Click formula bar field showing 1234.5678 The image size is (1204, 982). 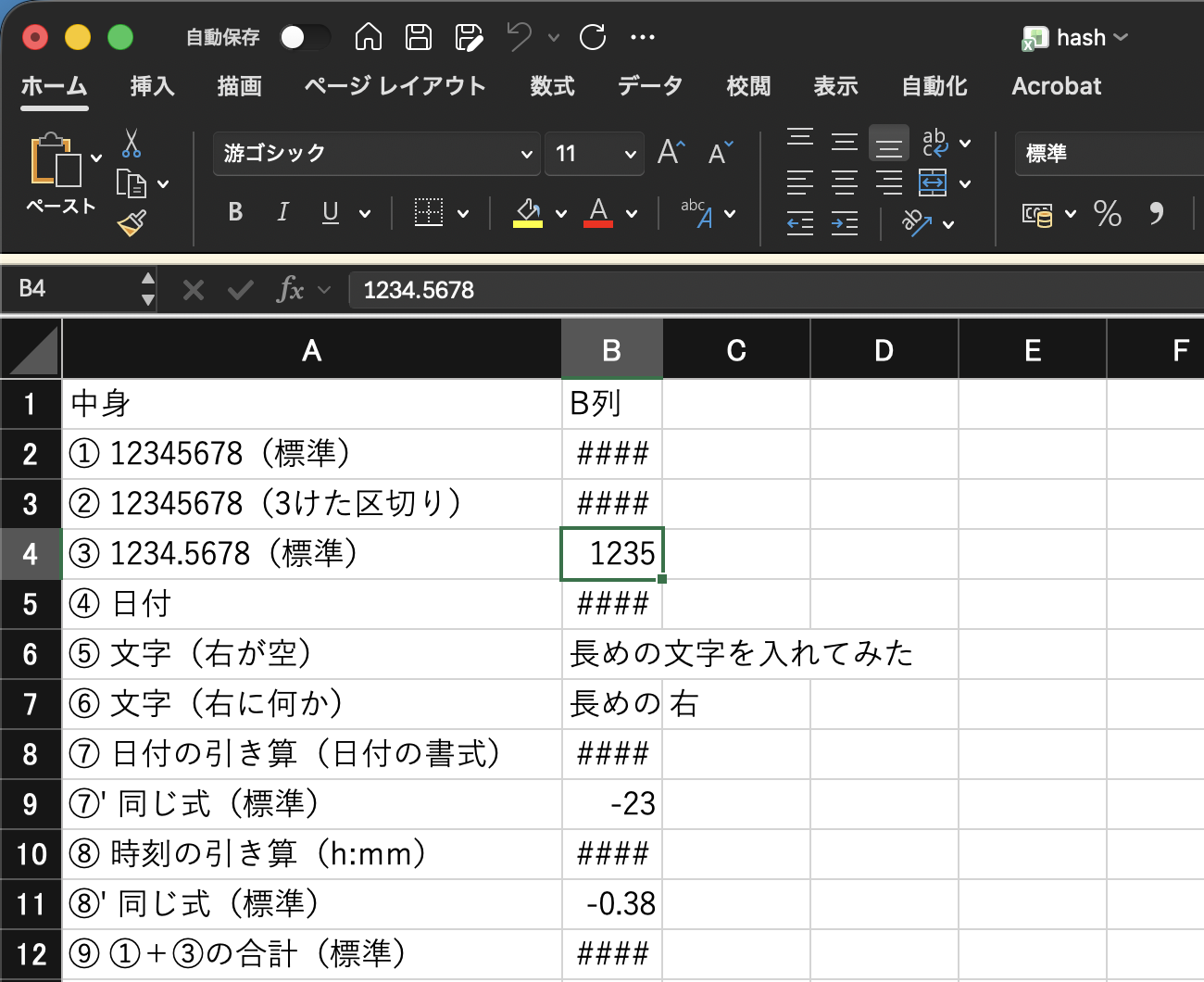click(x=776, y=290)
